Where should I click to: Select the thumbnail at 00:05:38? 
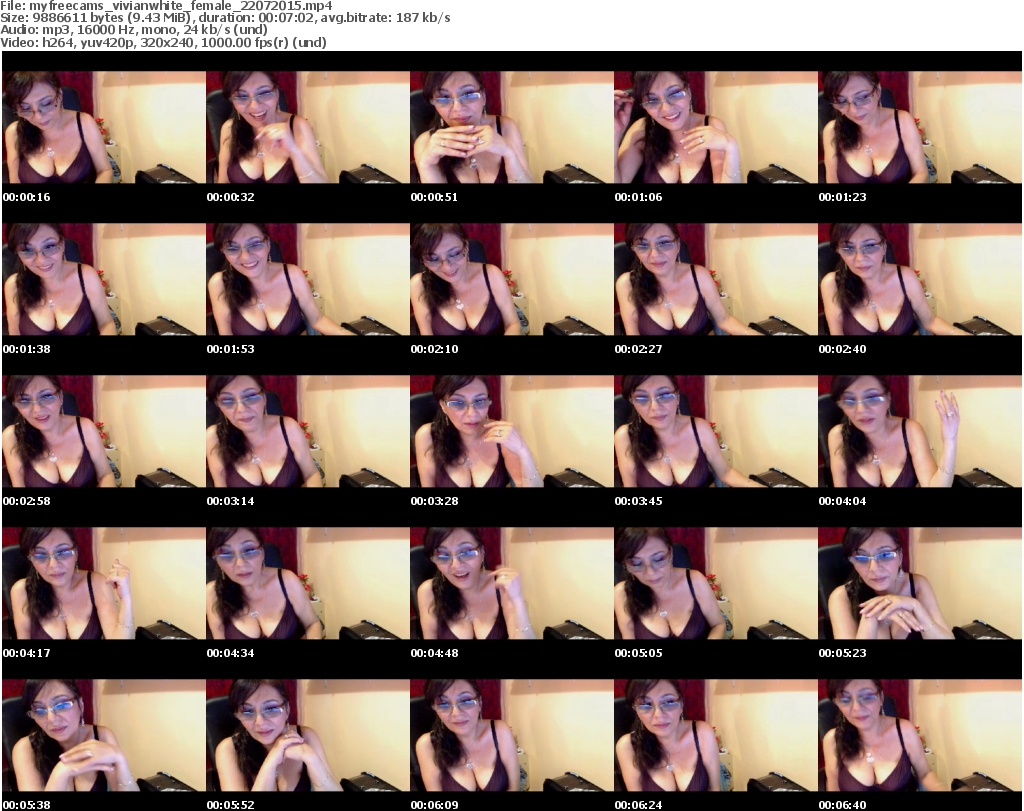pos(104,736)
